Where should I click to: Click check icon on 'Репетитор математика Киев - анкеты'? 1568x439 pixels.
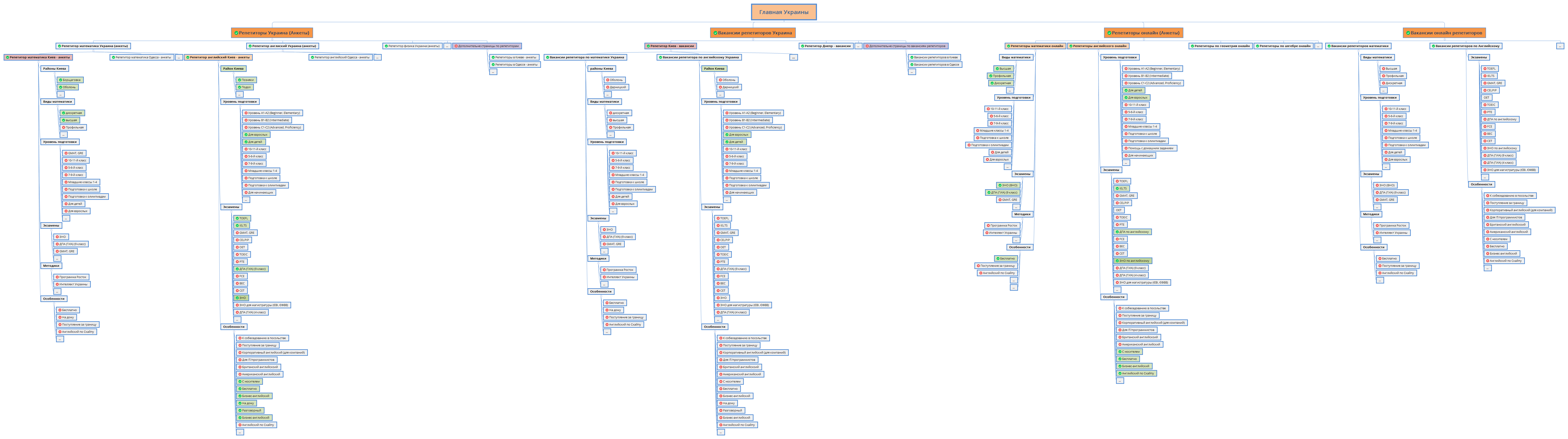pos(7,57)
